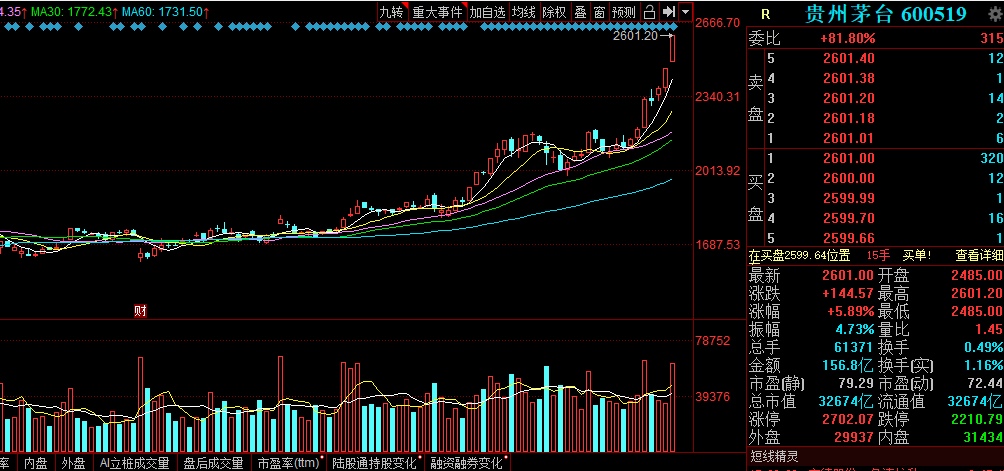This screenshot has width=1004, height=471.
Task: Click buy level 3 price 2599.99
Action: pos(850,198)
